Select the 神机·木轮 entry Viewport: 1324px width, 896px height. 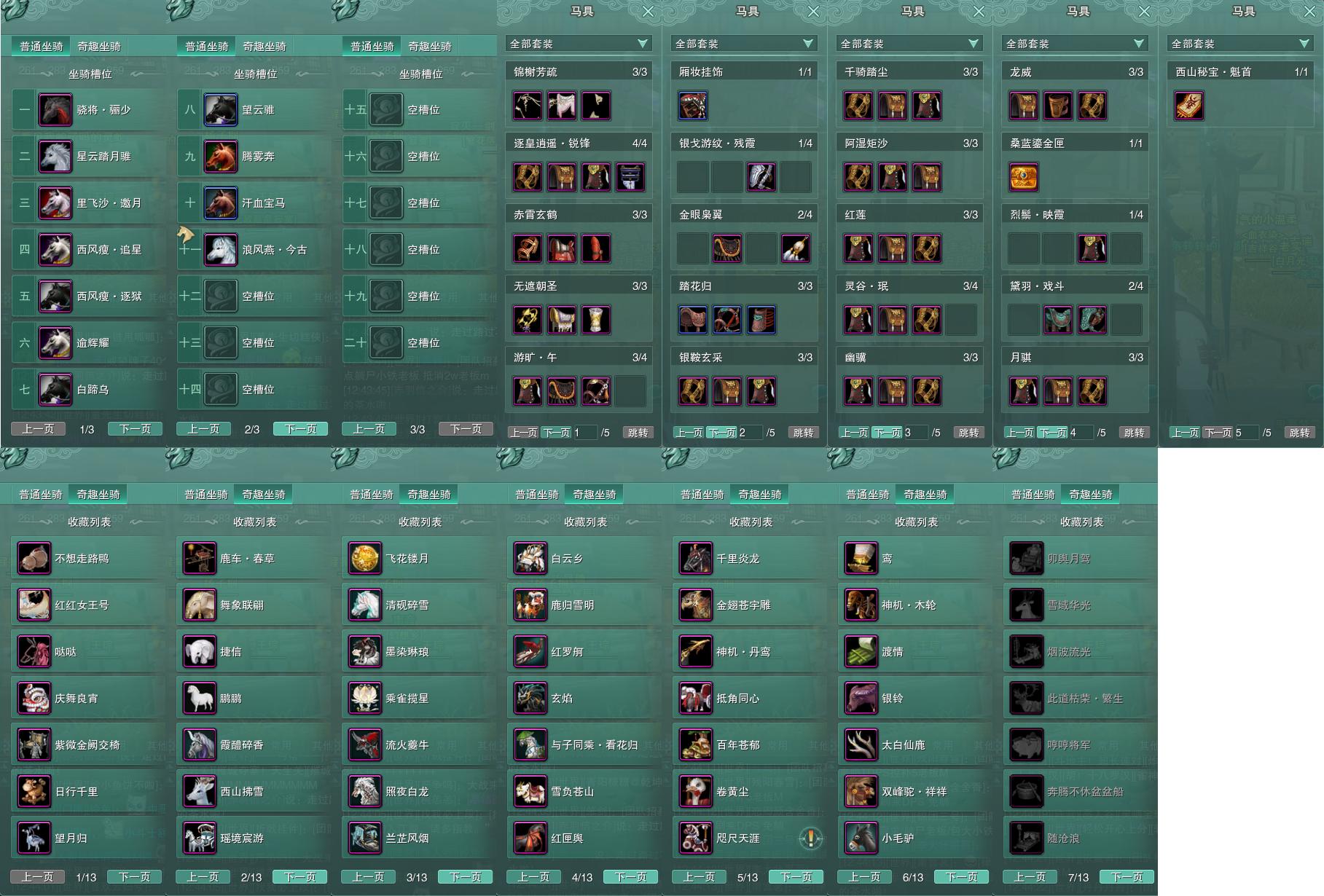click(915, 605)
